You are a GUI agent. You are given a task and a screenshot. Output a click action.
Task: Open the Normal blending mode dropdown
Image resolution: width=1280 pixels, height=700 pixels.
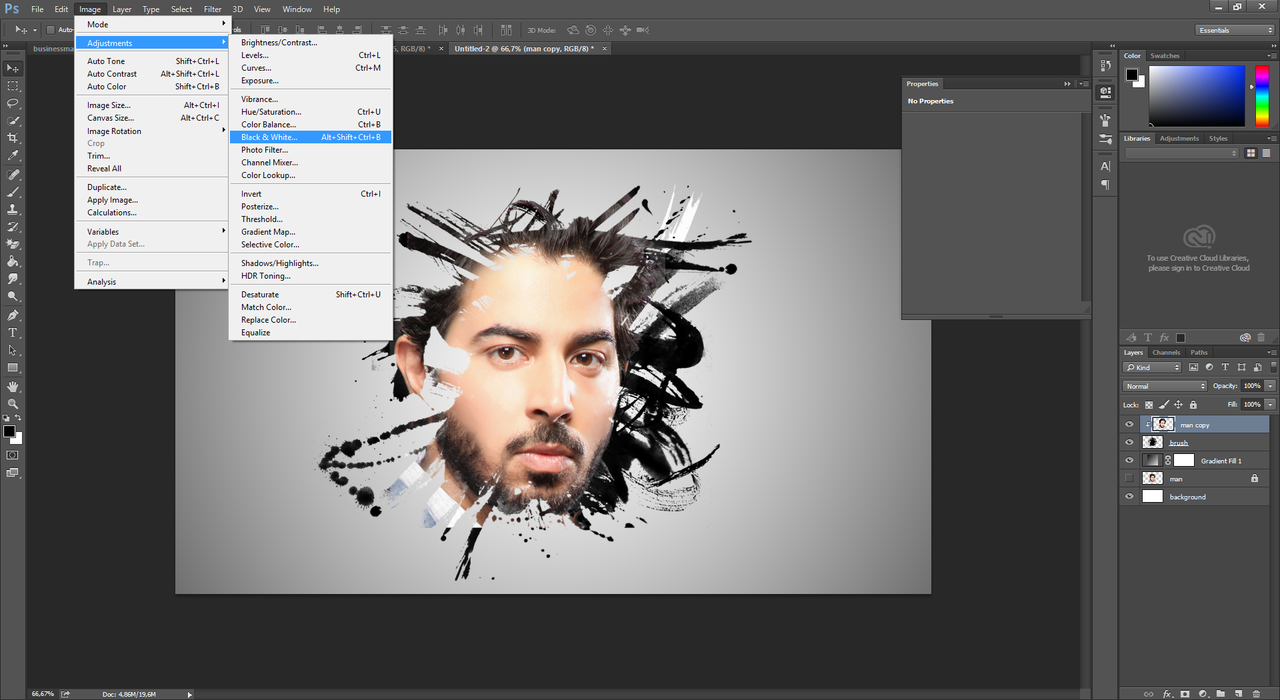point(1165,386)
